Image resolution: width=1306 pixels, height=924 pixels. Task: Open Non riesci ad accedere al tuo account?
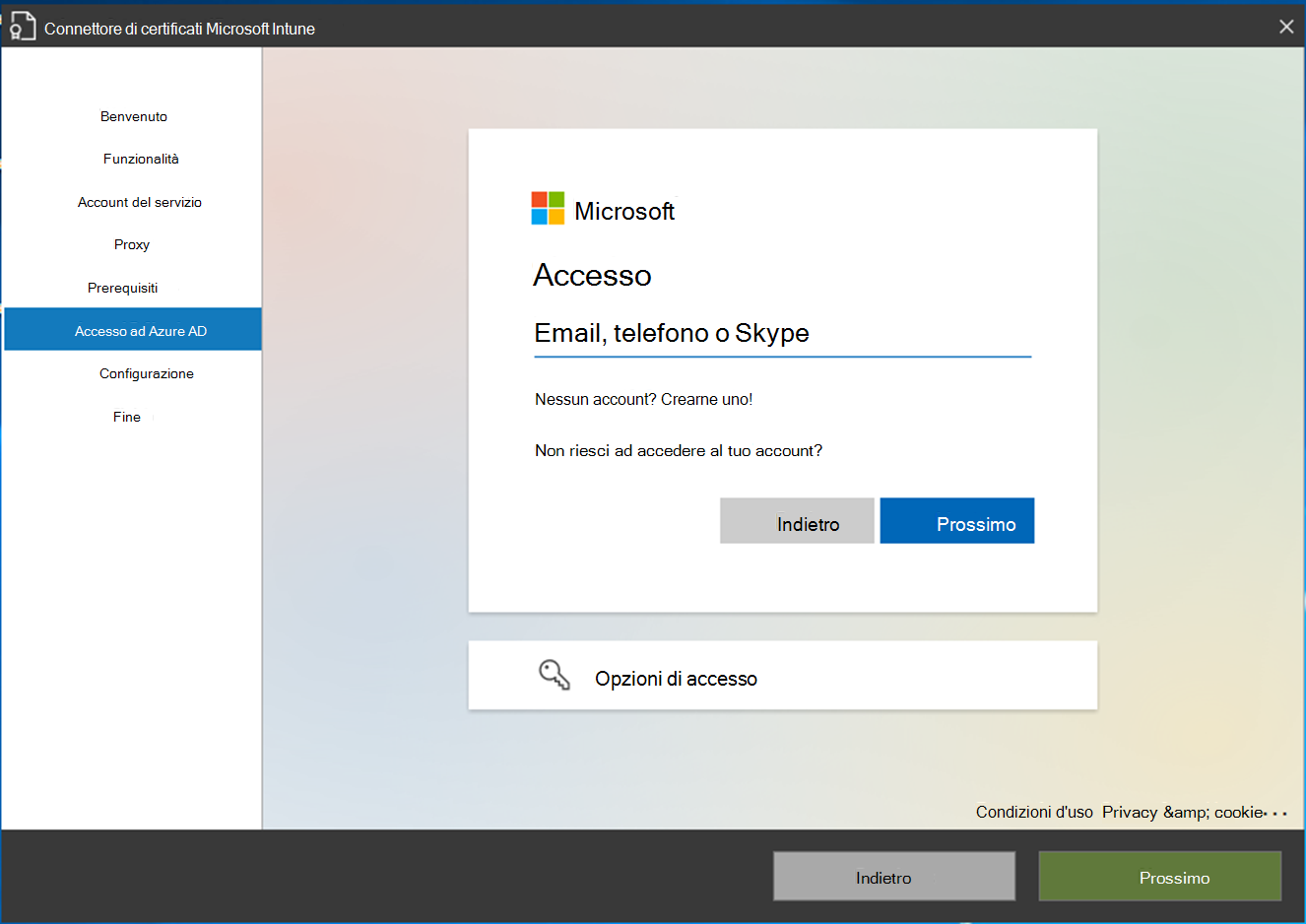(679, 450)
